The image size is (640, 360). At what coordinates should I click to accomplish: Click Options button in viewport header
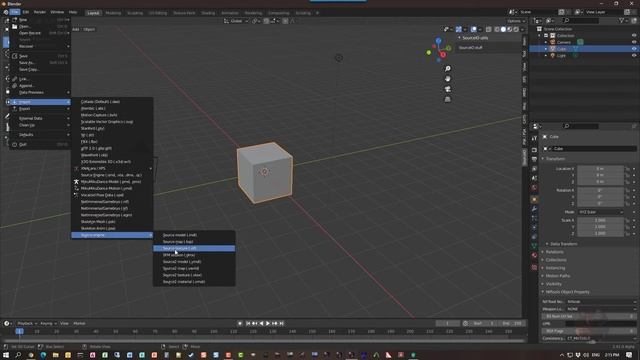click(516, 21)
